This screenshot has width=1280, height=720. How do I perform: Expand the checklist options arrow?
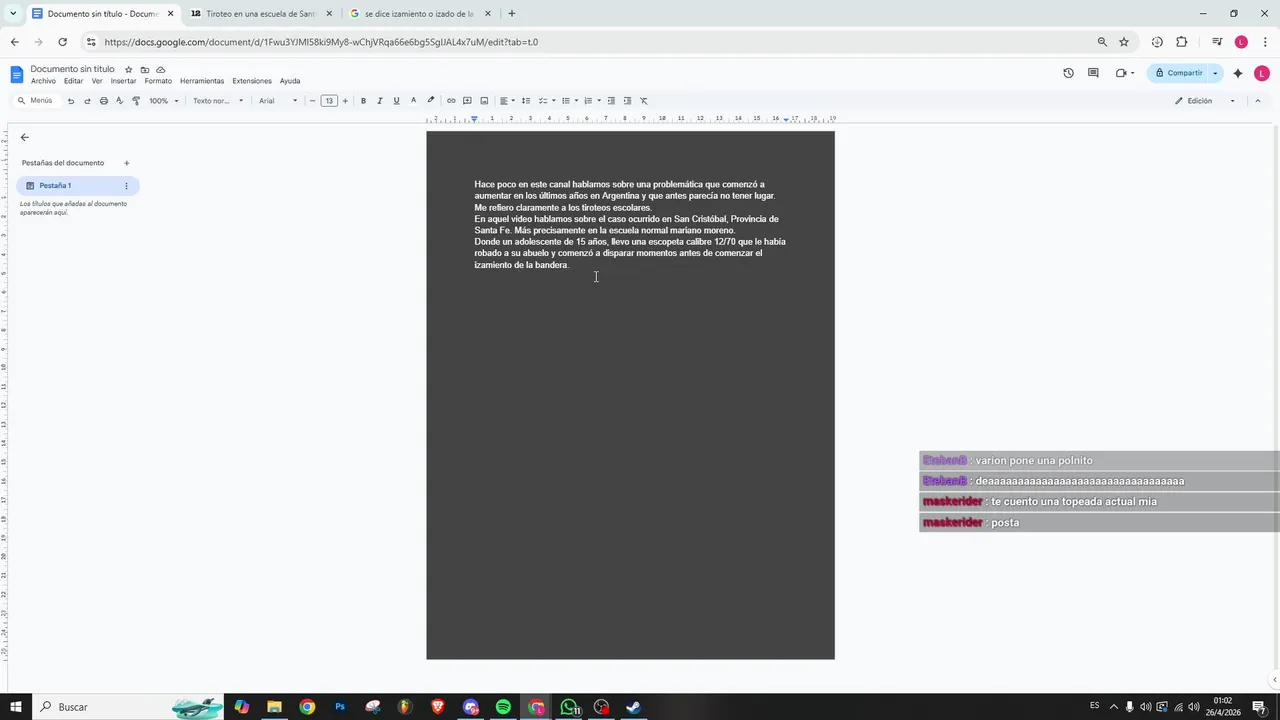point(553,101)
